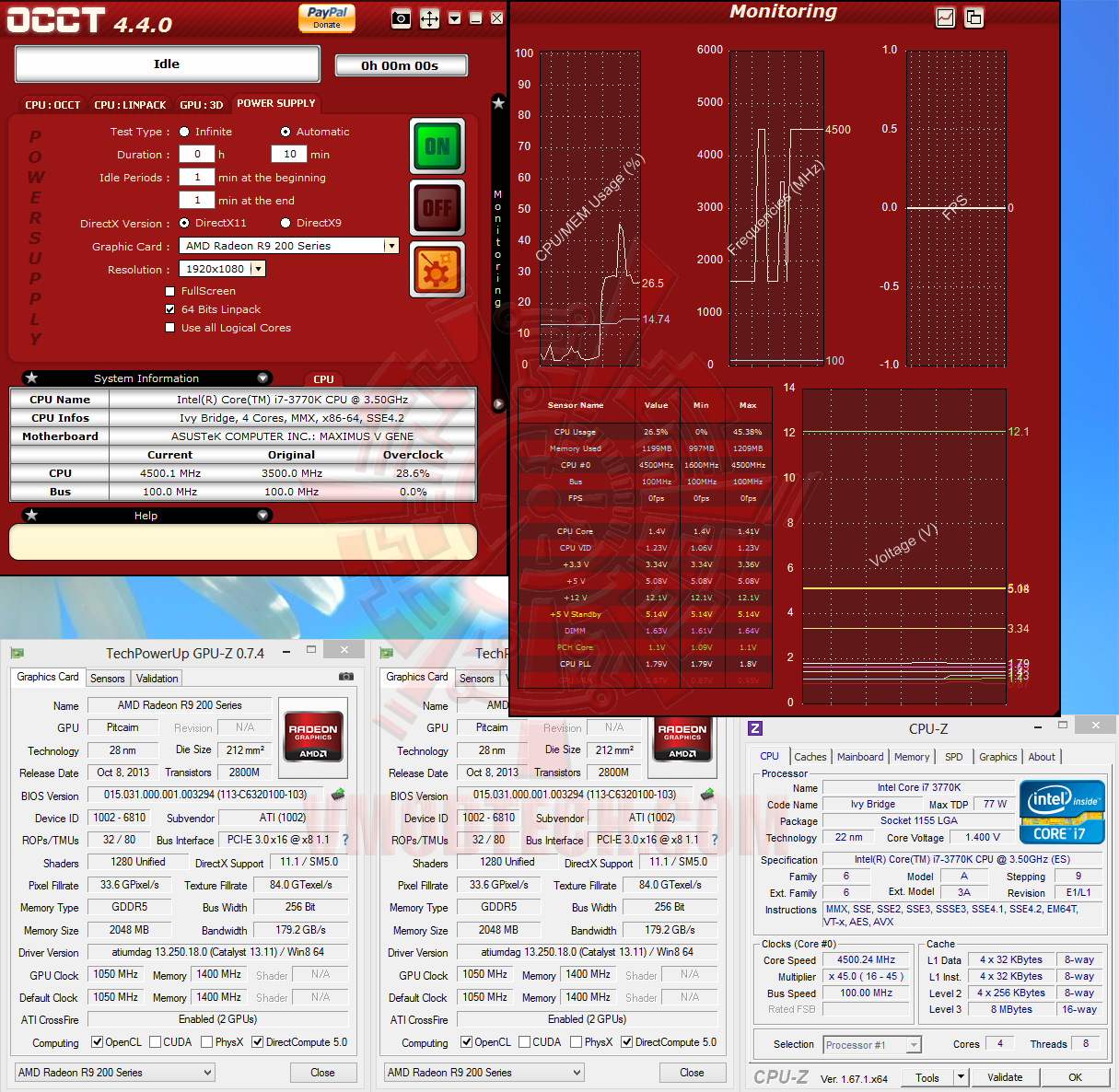Take an OCCT screenshot with camera icon
Screen dimensions: 1119x1092
[x=401, y=18]
